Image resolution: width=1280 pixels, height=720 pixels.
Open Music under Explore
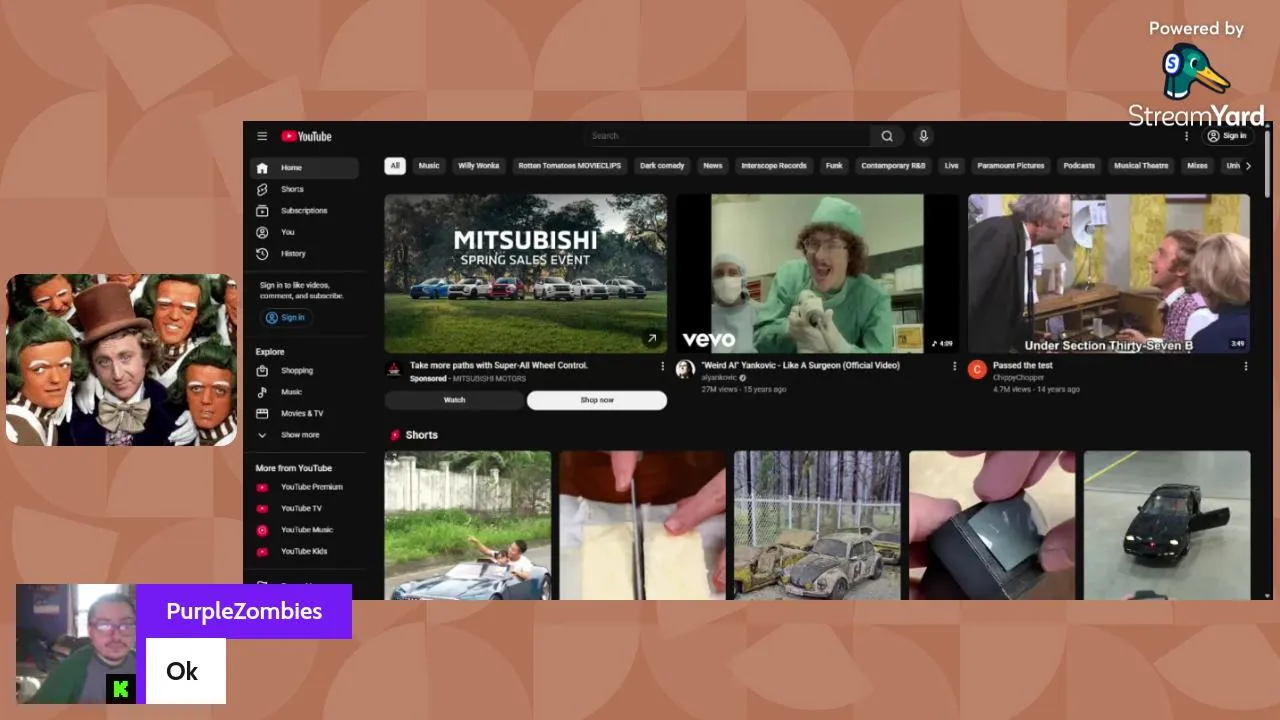click(304, 392)
